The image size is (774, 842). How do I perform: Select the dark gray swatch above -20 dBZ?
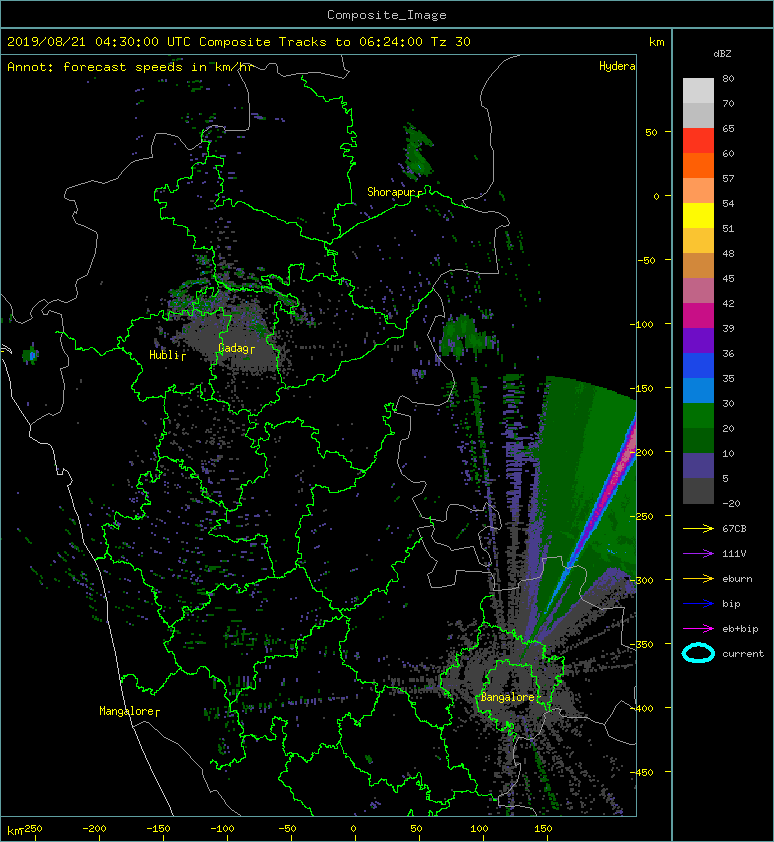pos(698,491)
